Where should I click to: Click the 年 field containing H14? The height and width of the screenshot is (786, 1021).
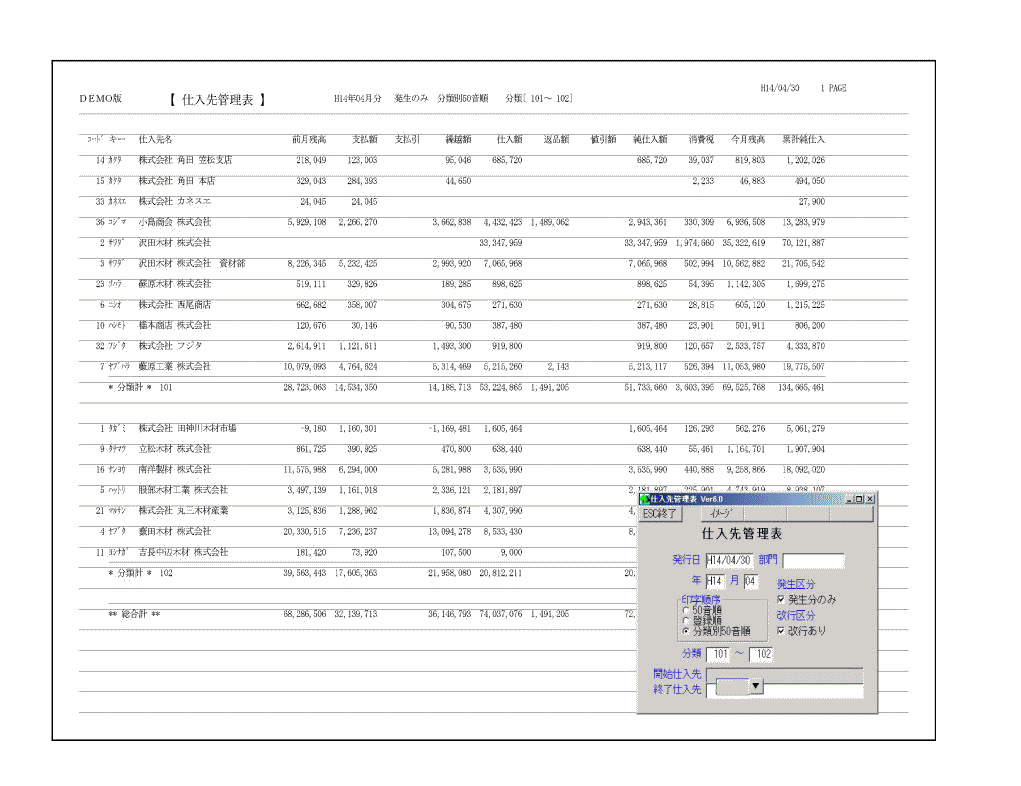coord(714,581)
